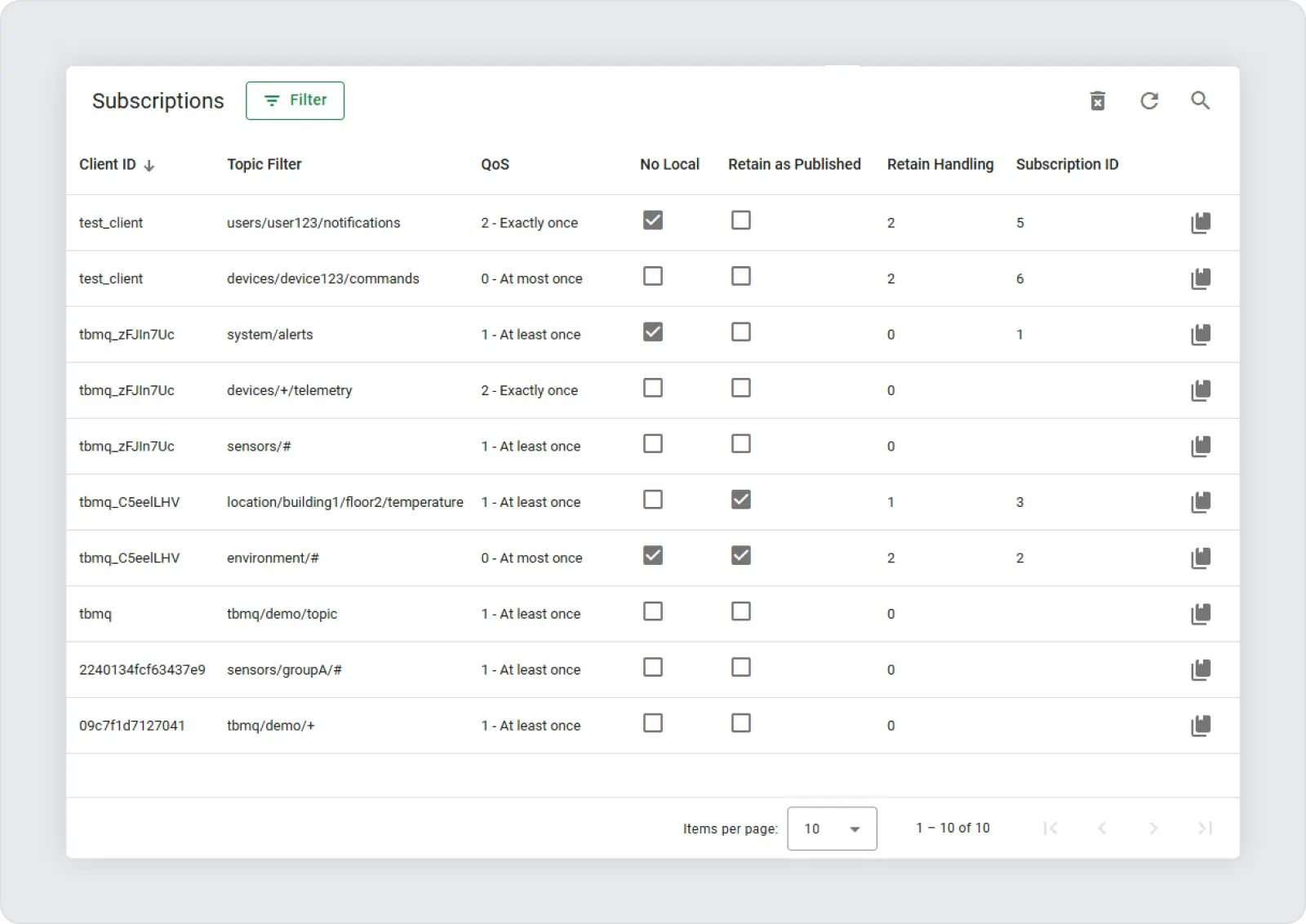Viewport: 1306px width, 924px height.
Task: Uncheck Retain as Published for environment/#
Action: (740, 556)
